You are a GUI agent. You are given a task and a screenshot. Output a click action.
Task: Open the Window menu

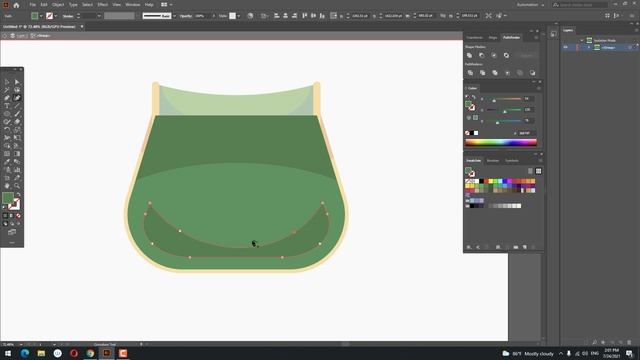[133, 5]
